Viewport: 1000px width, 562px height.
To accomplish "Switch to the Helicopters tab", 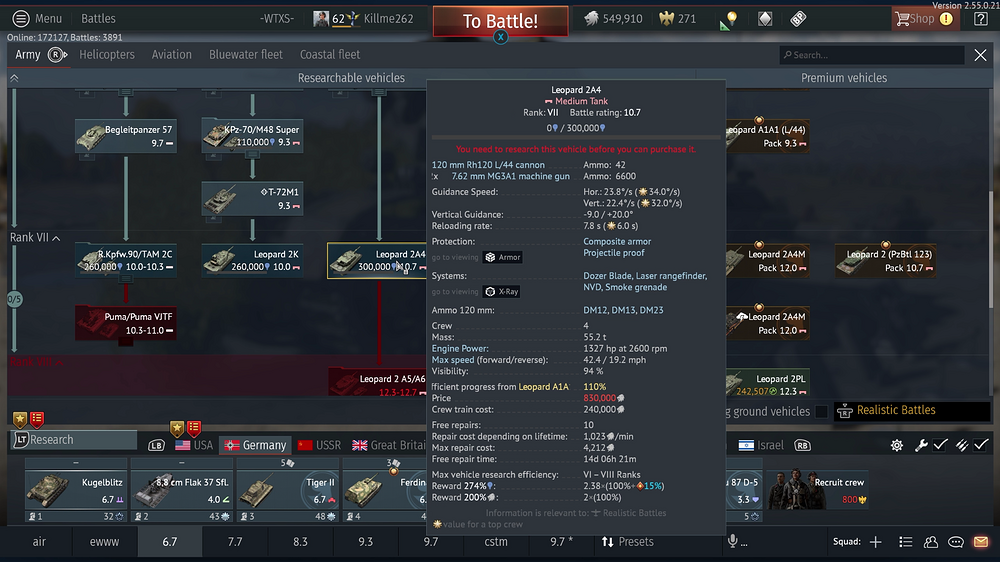I will point(107,55).
